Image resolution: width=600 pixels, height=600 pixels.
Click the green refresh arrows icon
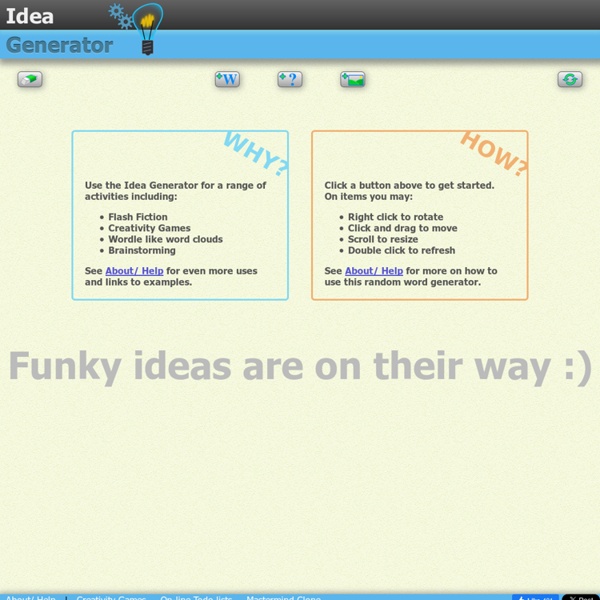[x=570, y=79]
